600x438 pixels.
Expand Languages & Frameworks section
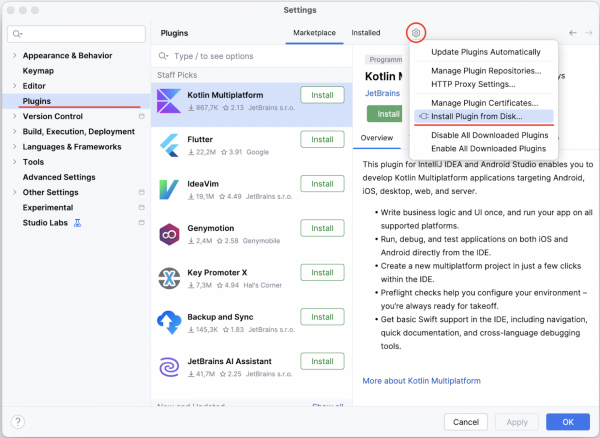14,146
